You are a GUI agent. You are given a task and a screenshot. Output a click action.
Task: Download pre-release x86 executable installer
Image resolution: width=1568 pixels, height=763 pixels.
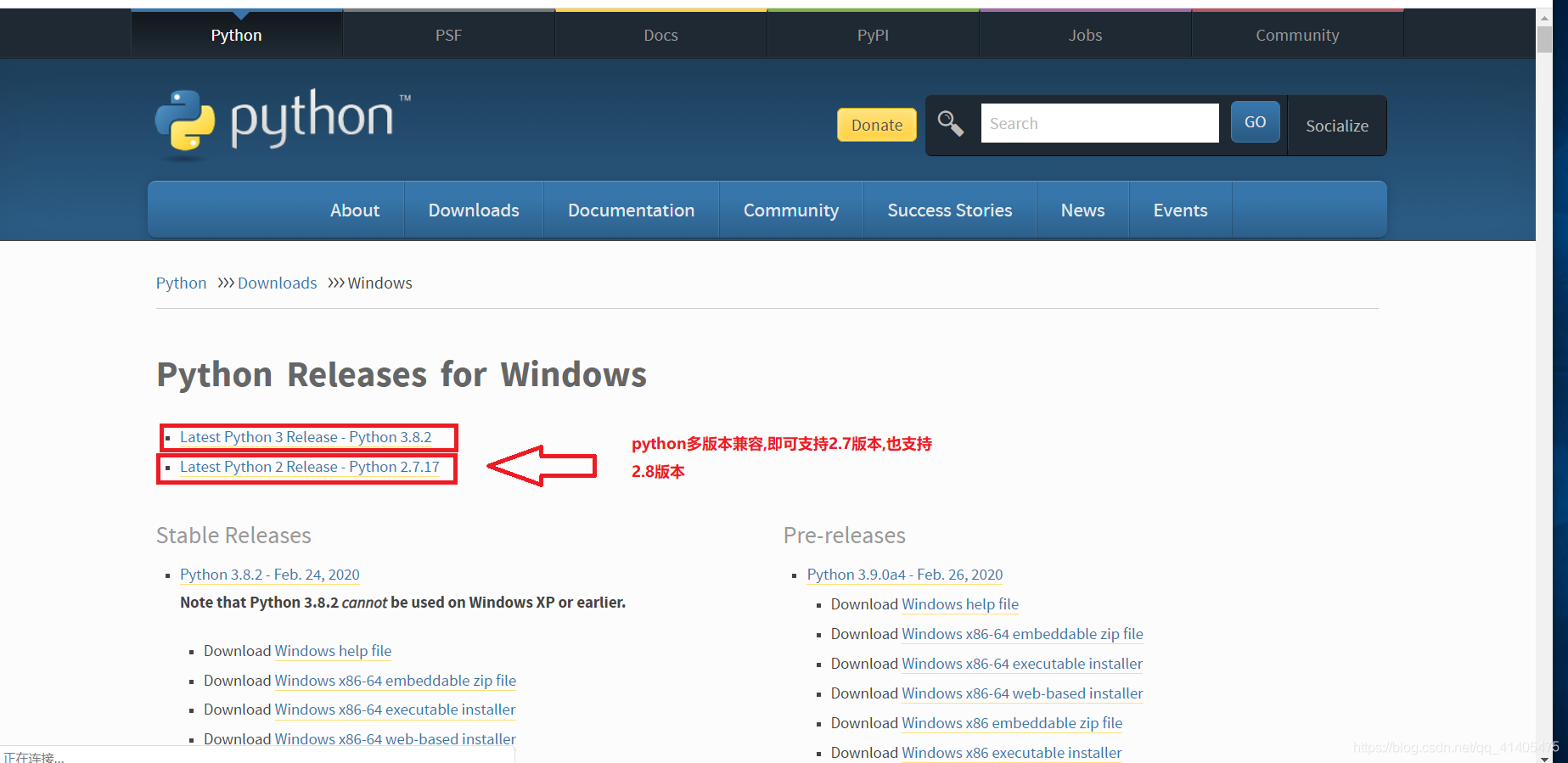[1012, 753]
